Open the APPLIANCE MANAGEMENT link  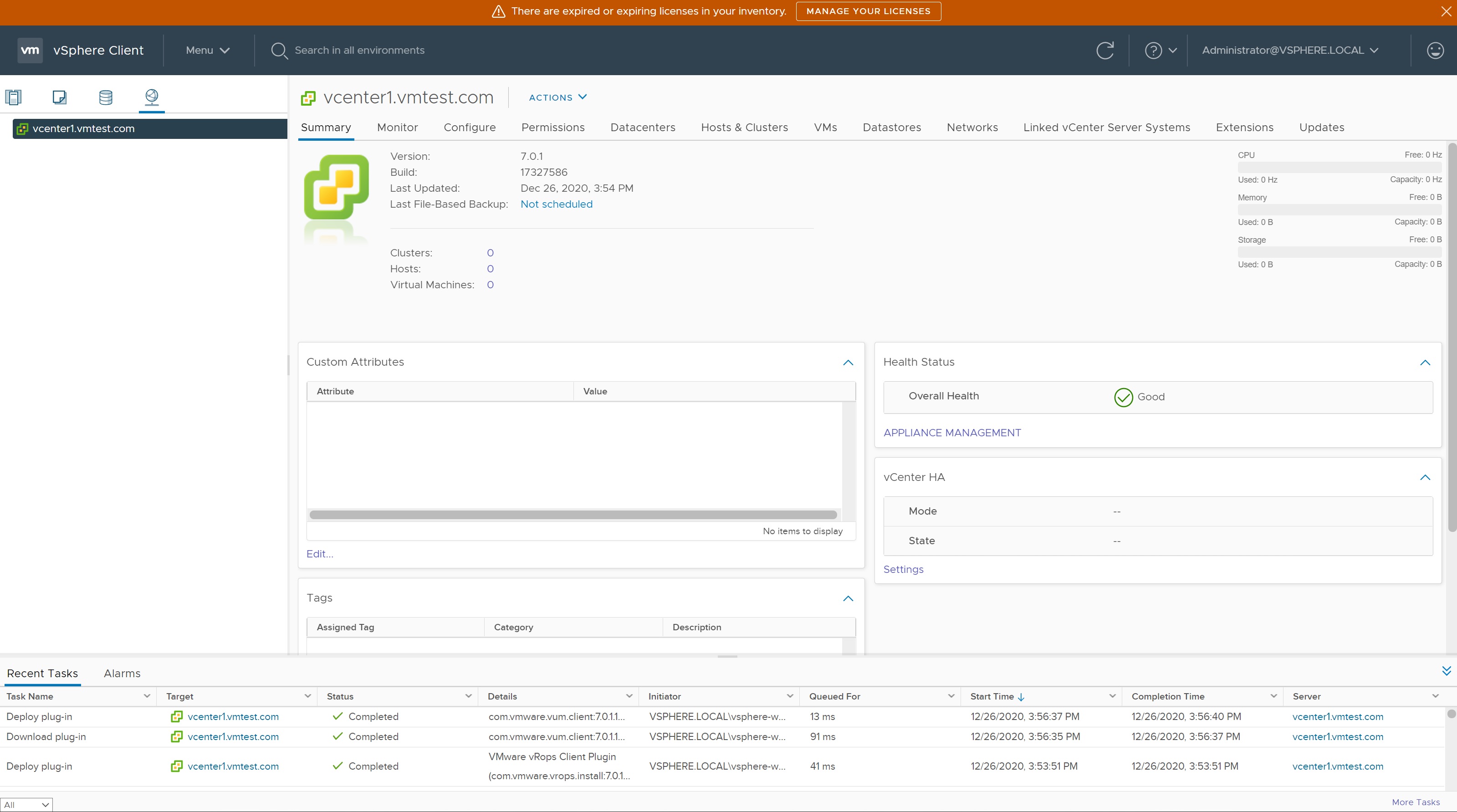952,433
